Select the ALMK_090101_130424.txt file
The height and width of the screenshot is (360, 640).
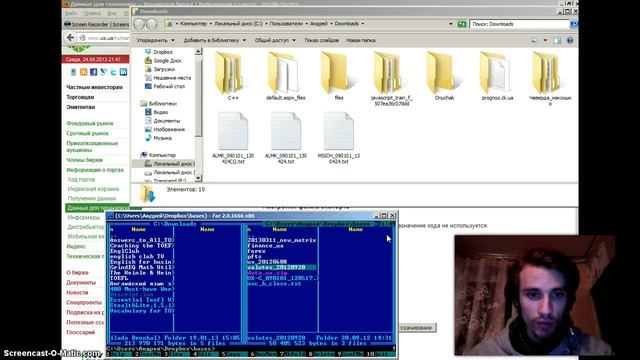[286, 138]
